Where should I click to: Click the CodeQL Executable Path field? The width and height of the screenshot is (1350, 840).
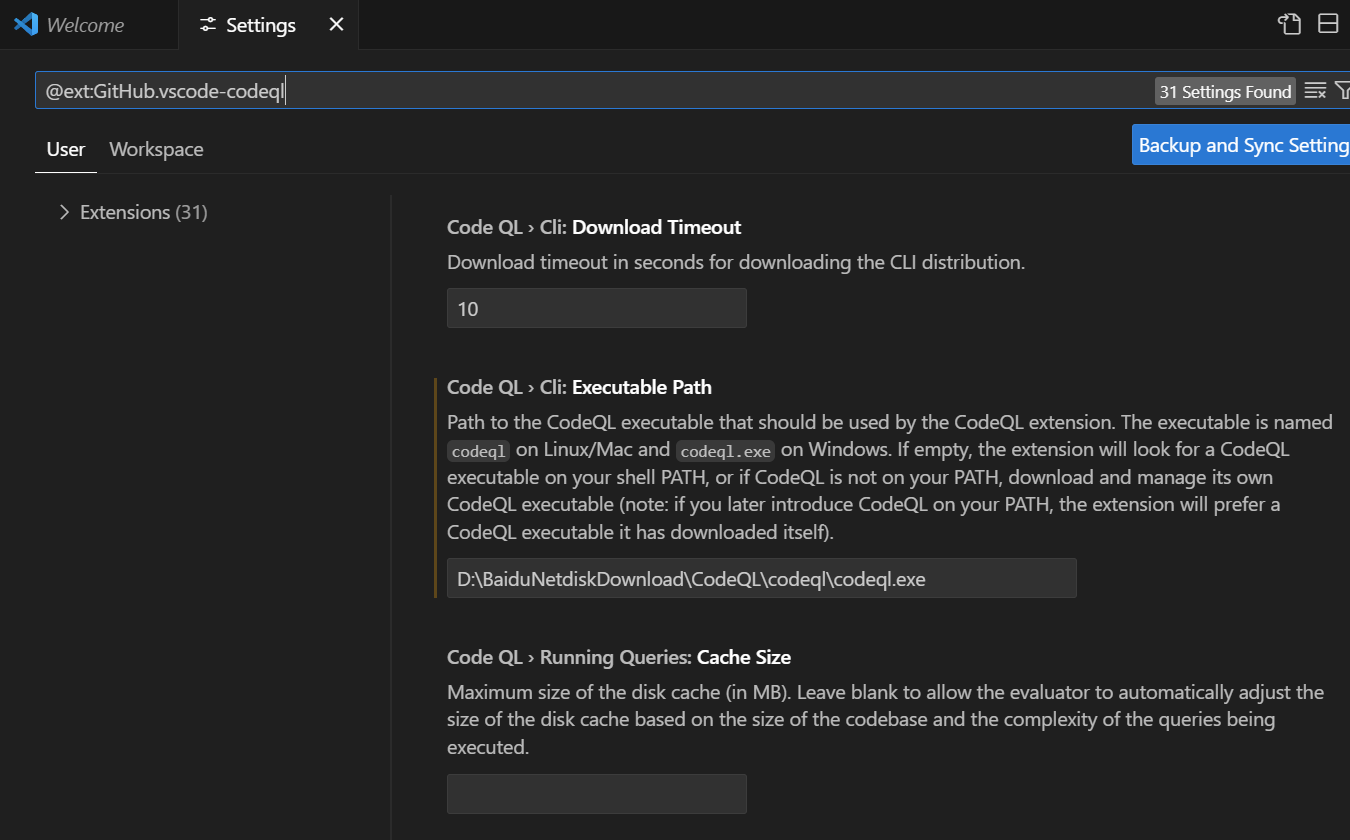coord(761,578)
